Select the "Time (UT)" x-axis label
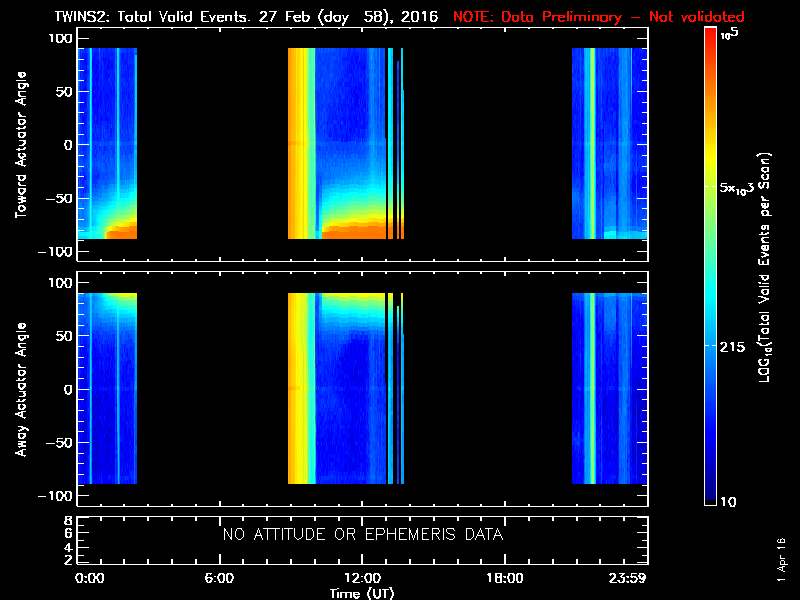The image size is (800, 600). (x=362, y=592)
